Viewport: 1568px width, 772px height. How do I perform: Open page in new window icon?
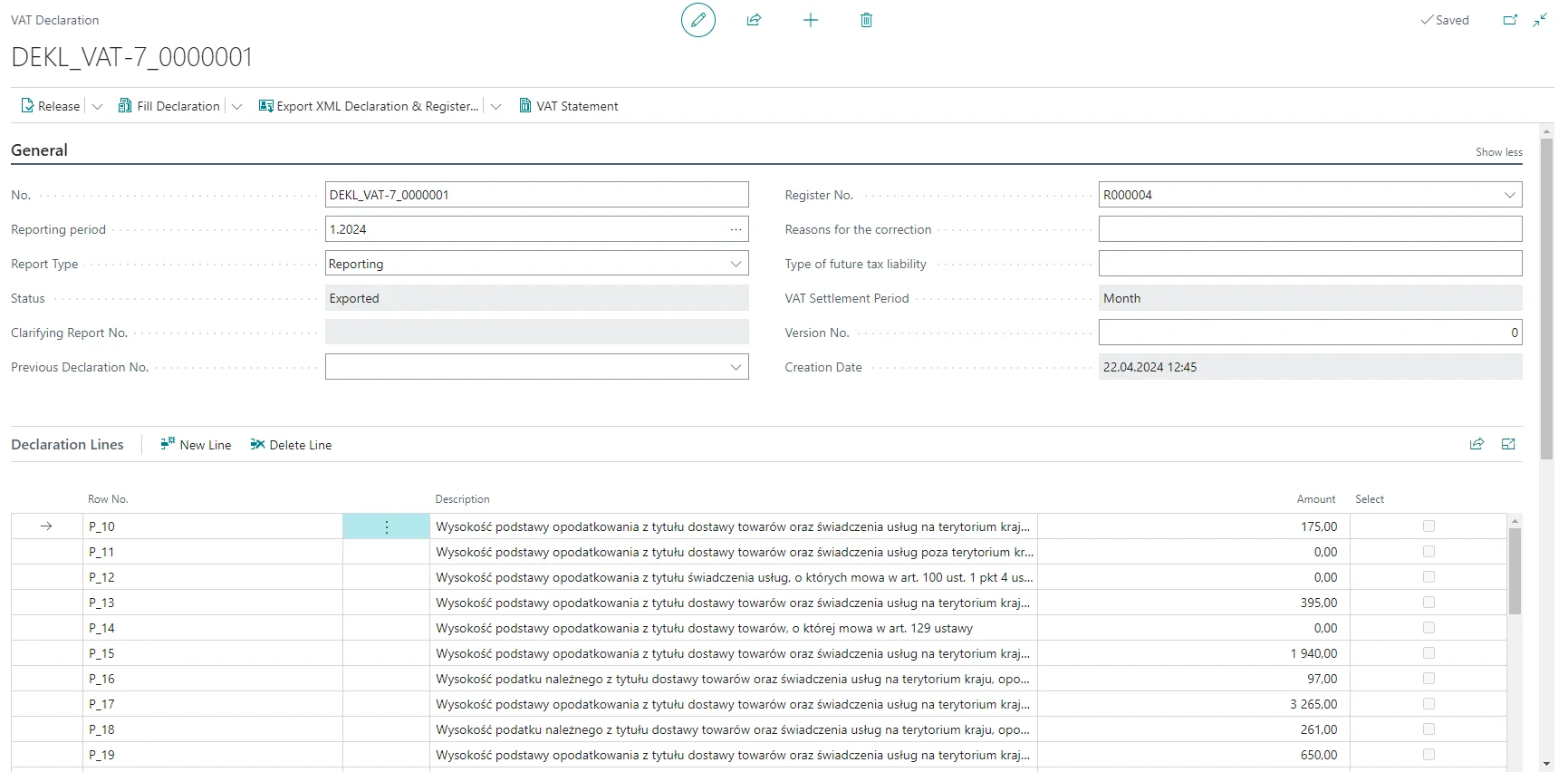pos(1510,20)
